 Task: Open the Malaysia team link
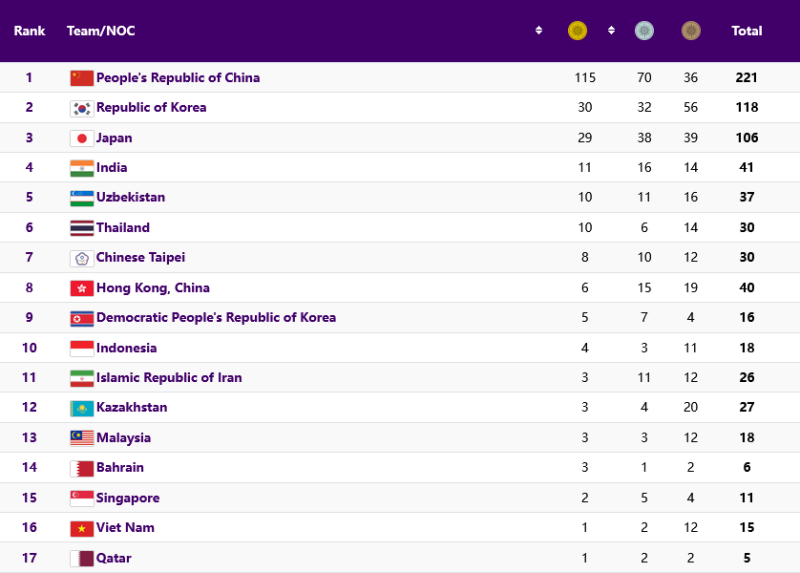click(x=123, y=438)
